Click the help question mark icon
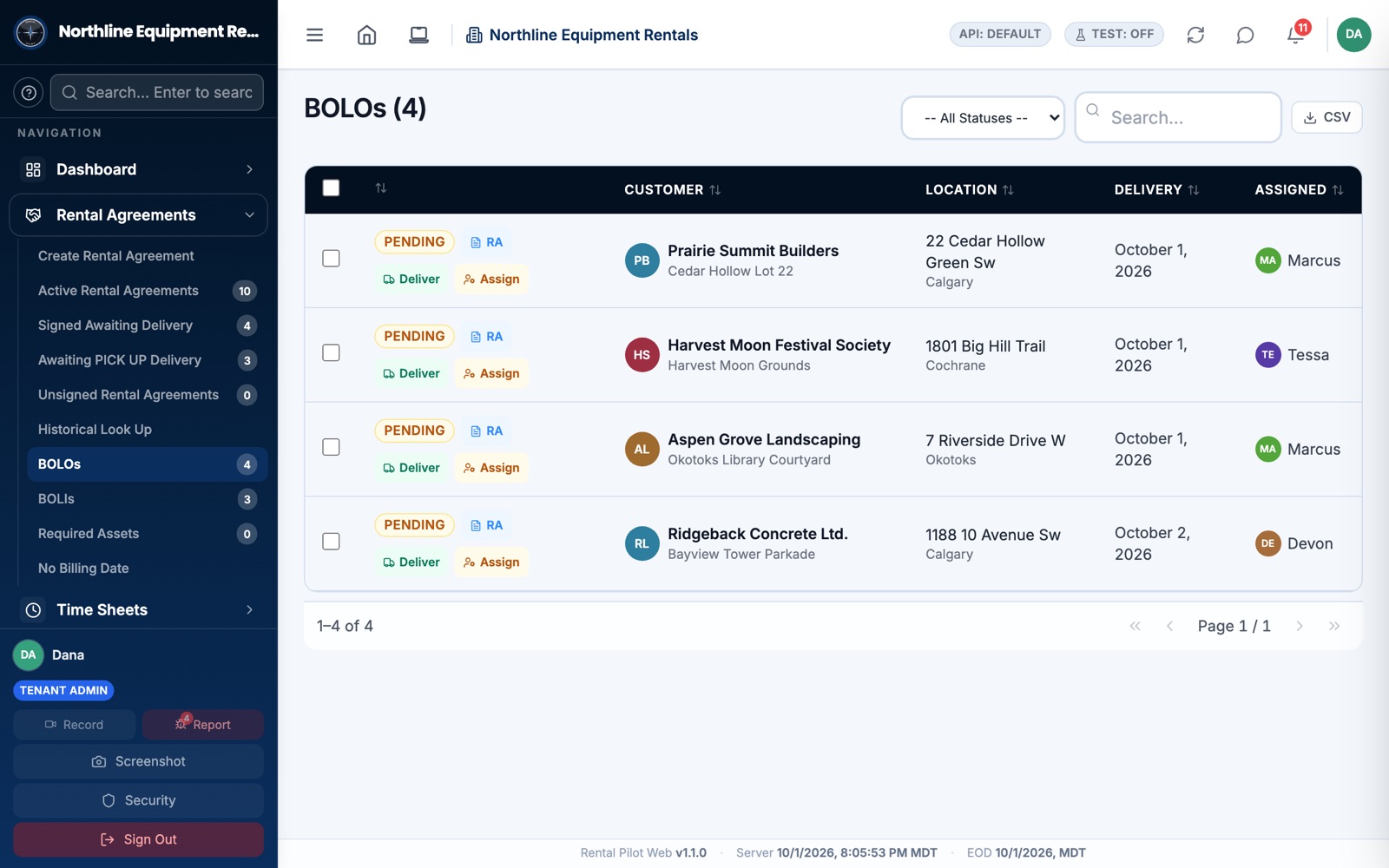This screenshot has height=868, width=1389. point(29,92)
